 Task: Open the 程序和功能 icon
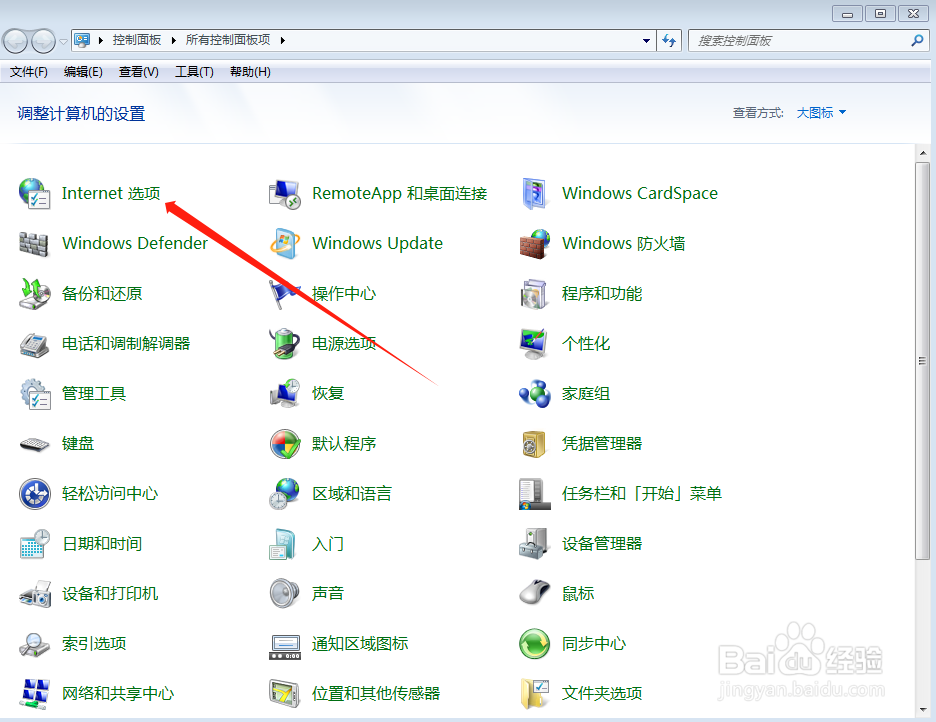point(535,294)
